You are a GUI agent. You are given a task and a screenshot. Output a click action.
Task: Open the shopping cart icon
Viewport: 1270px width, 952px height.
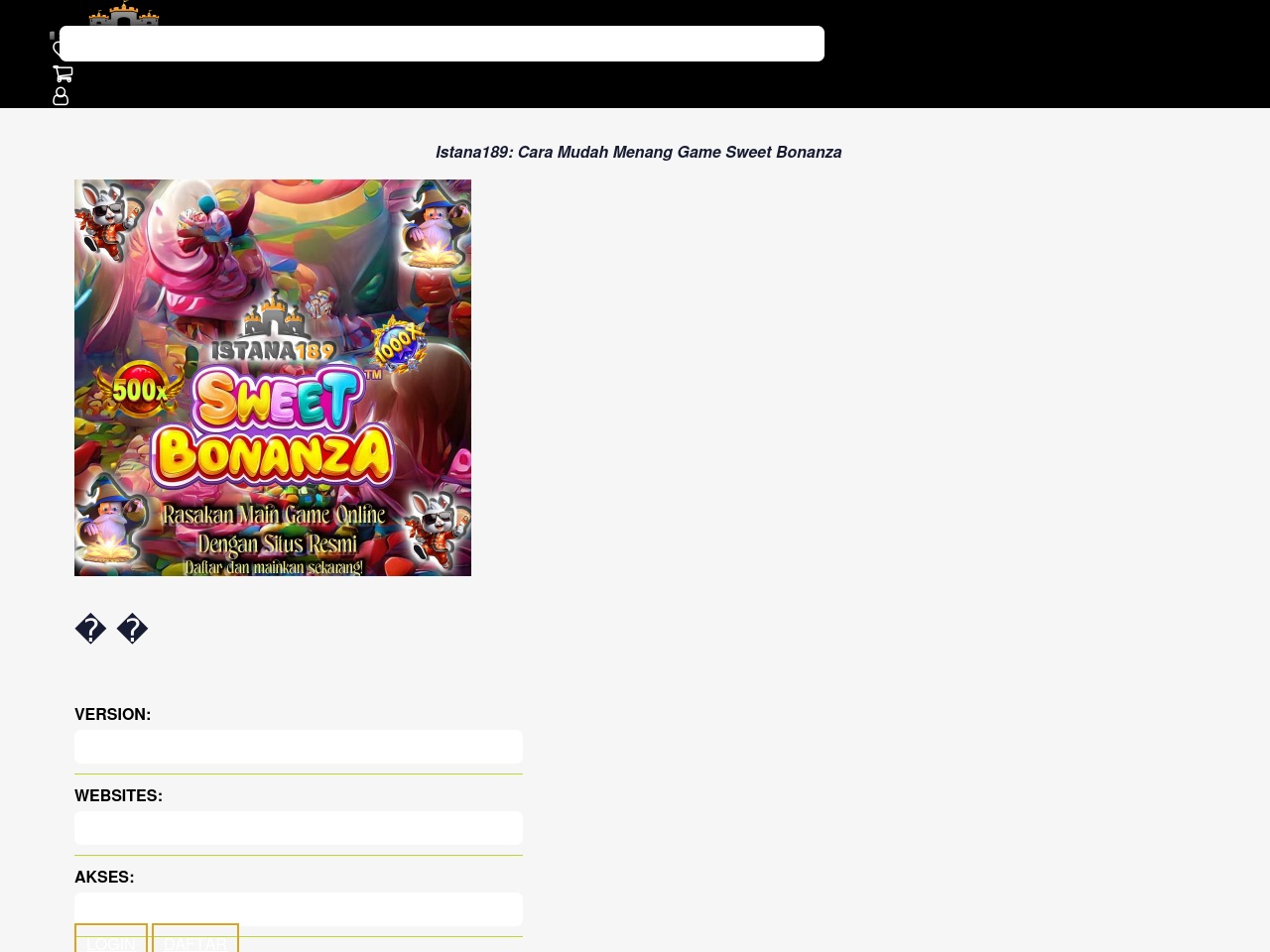tap(63, 73)
